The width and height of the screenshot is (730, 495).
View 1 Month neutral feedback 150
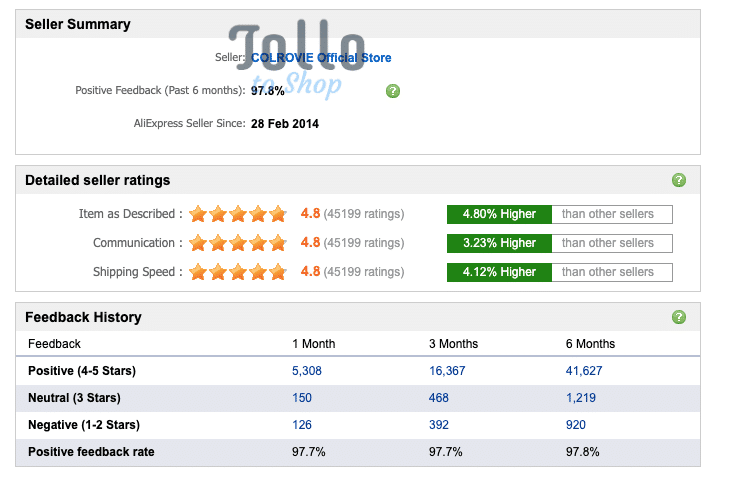point(302,398)
